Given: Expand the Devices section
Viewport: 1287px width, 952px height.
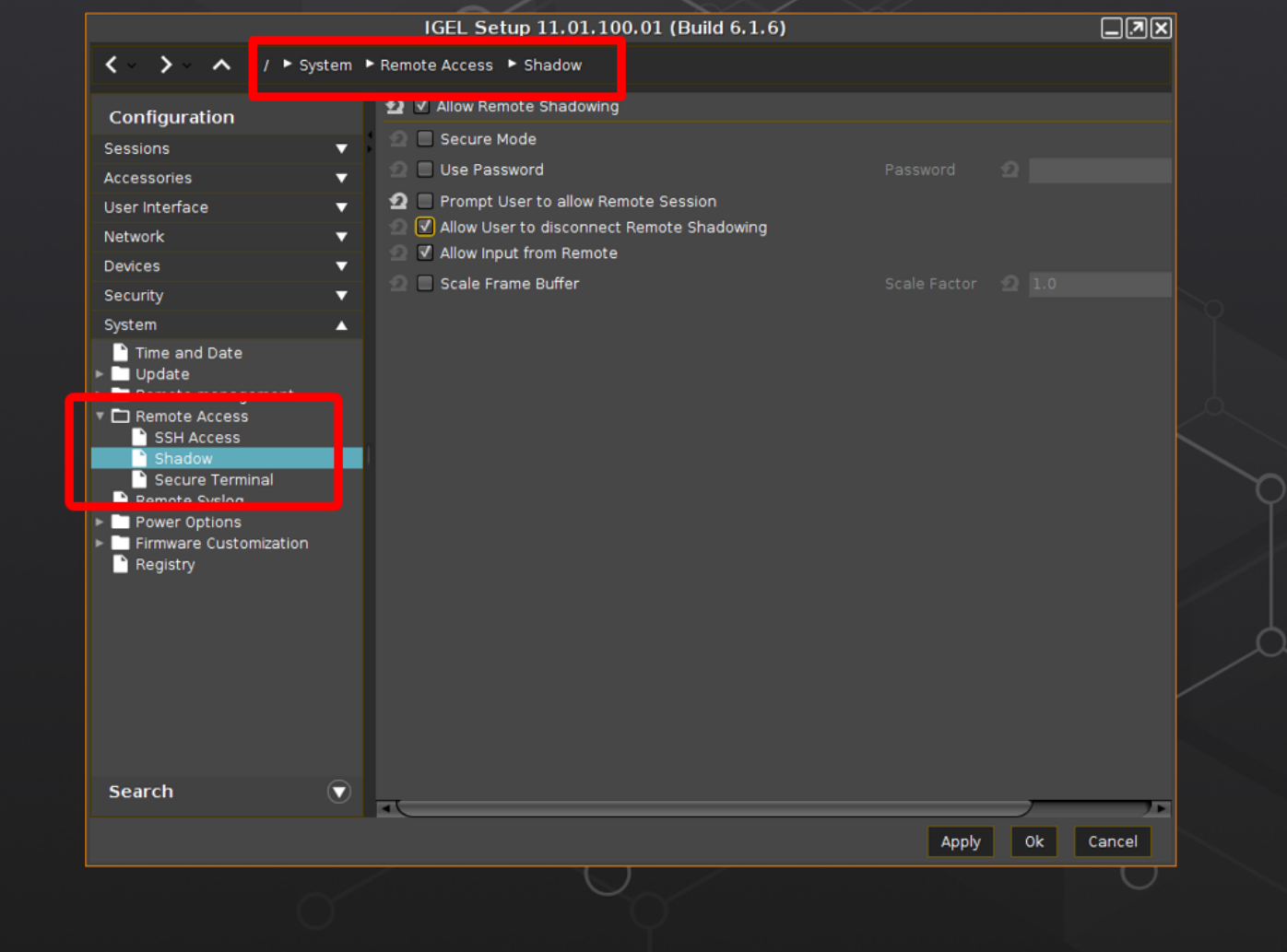Looking at the screenshot, I should [341, 266].
